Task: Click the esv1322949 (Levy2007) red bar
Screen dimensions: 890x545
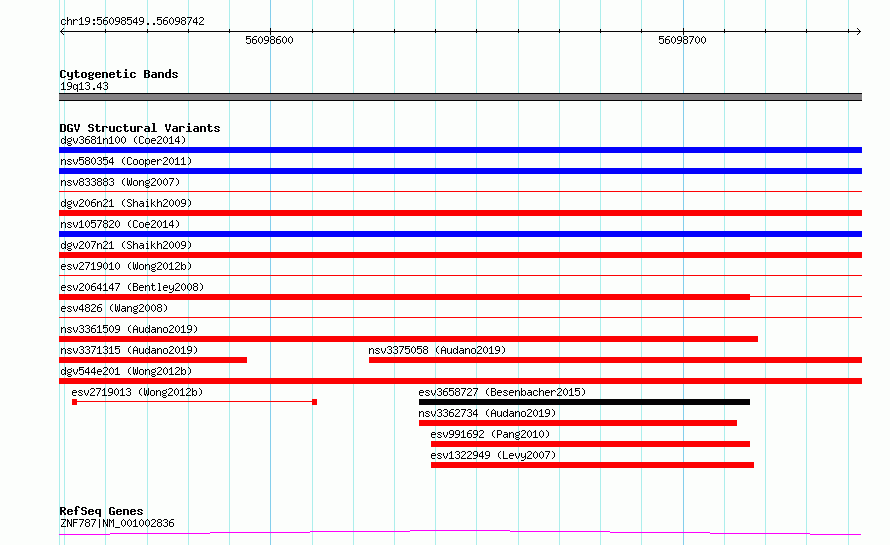Action: pyautogui.click(x=592, y=465)
